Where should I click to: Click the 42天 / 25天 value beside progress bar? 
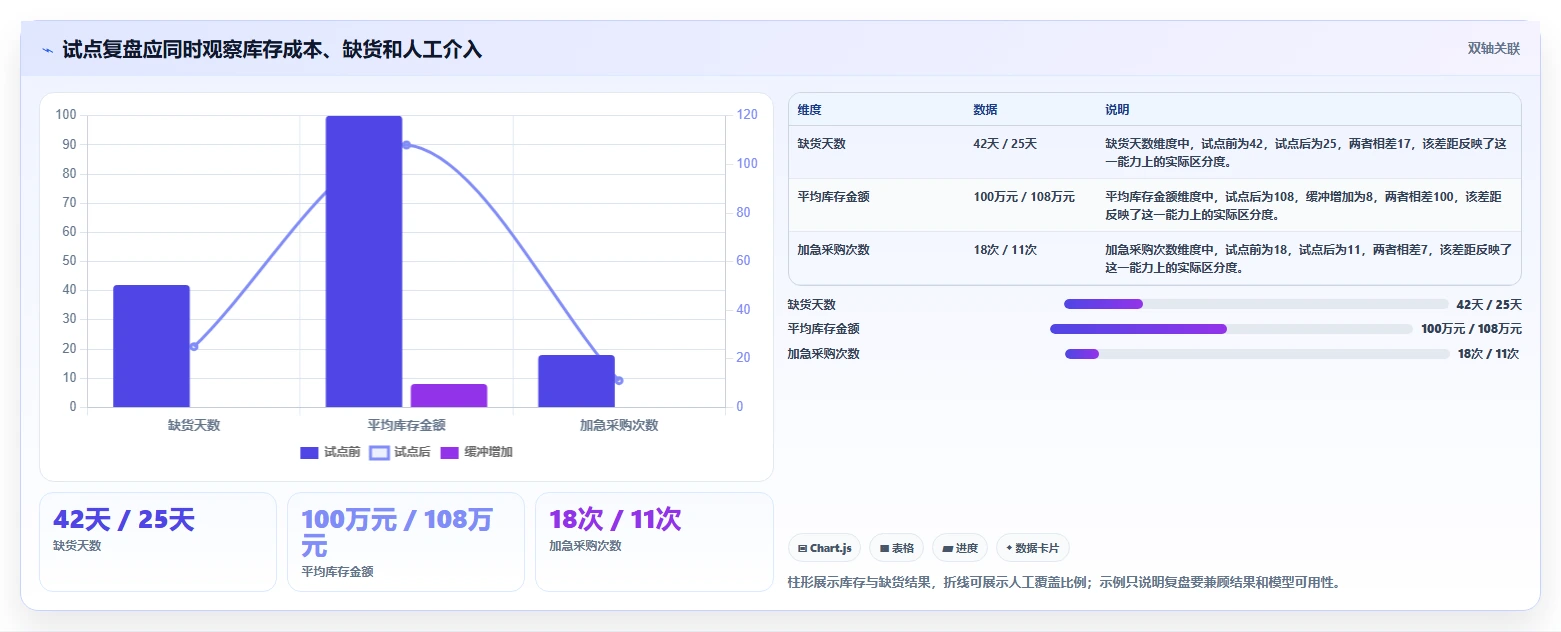pyautogui.click(x=1489, y=304)
